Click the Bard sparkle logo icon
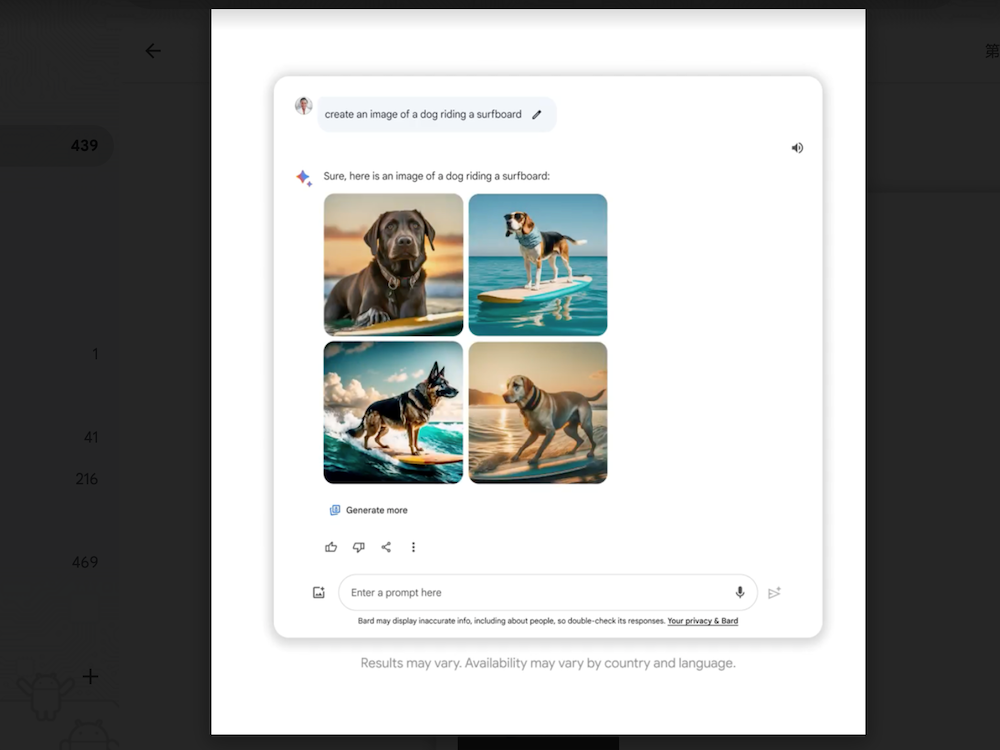1000x750 pixels. coord(303,177)
